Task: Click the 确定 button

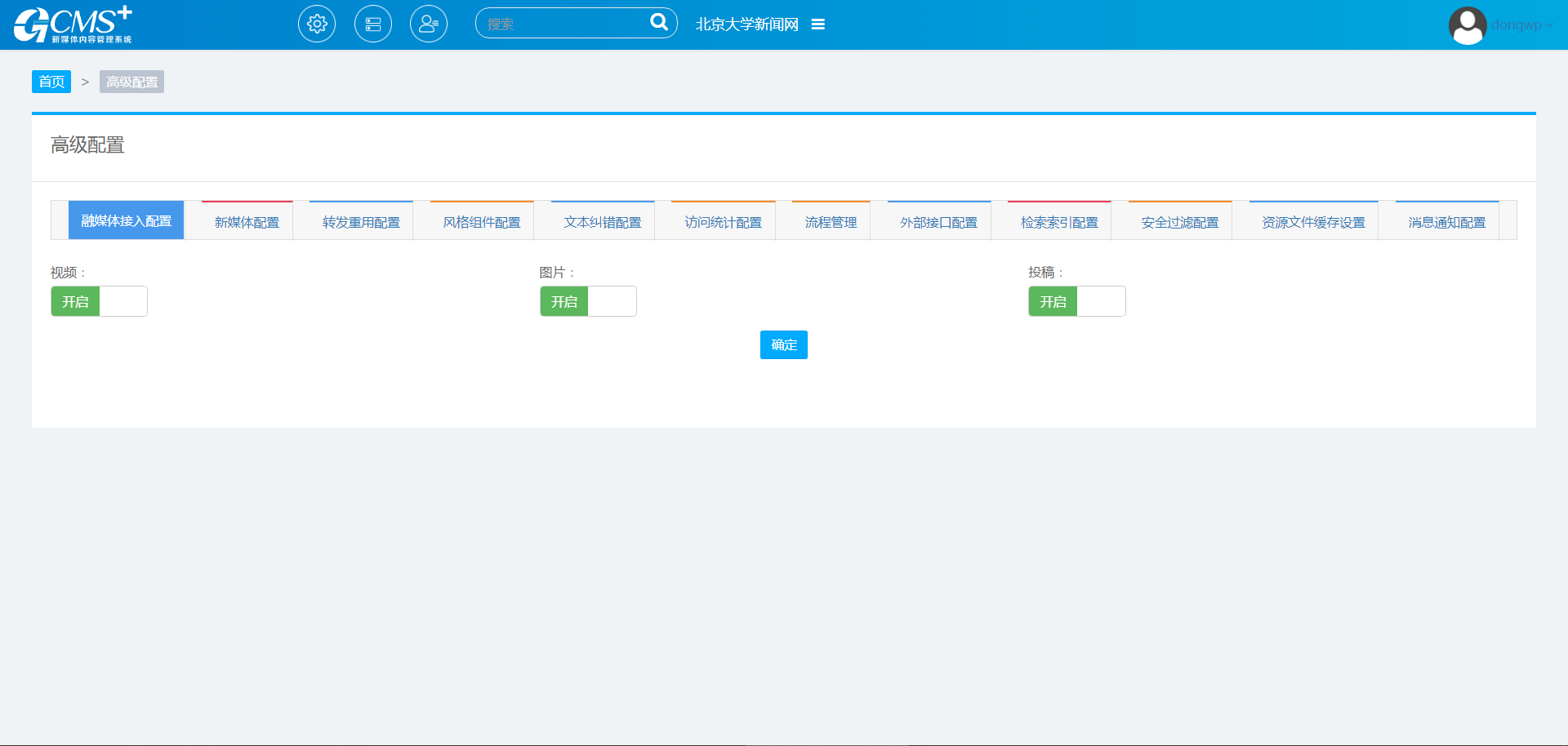Action: [783, 345]
